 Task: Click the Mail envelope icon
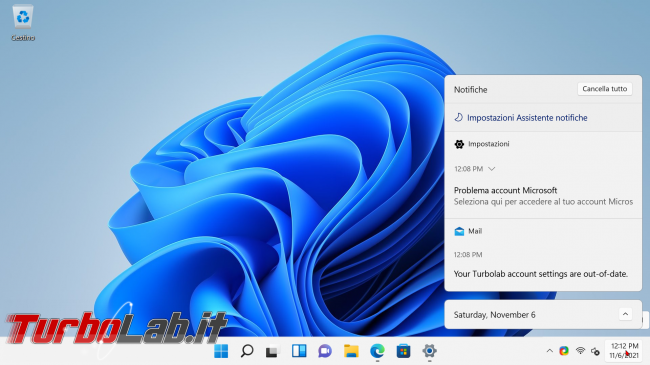click(x=459, y=231)
